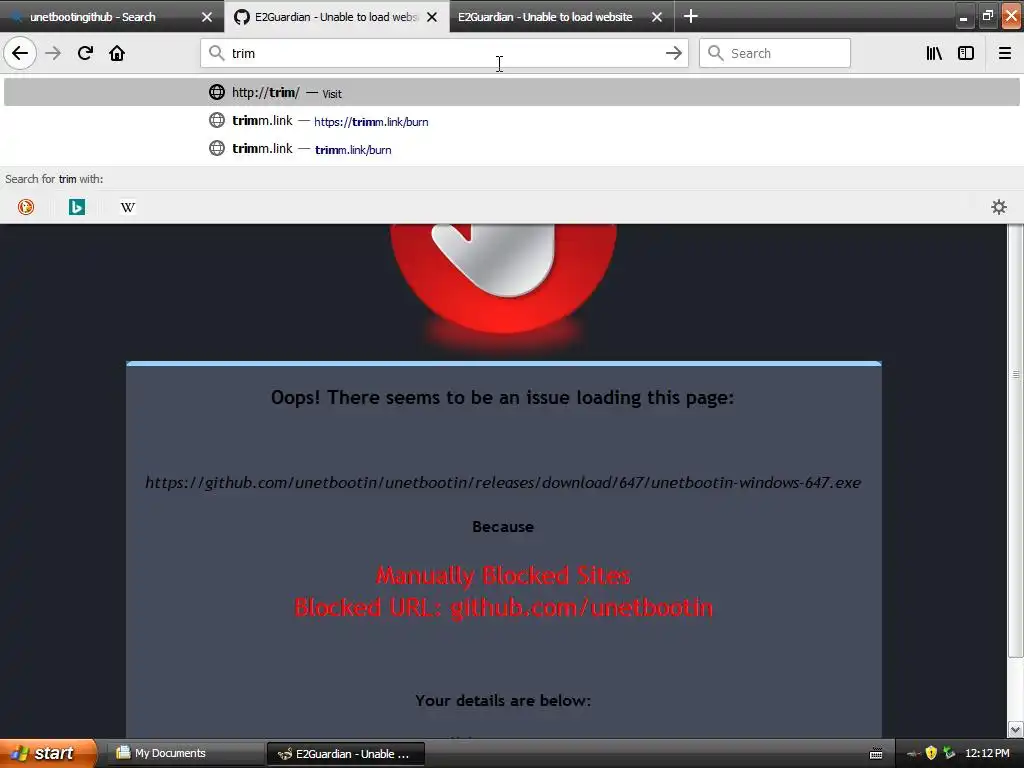Click the Go arrow in address bar
1024x768 pixels.
pyautogui.click(x=673, y=53)
